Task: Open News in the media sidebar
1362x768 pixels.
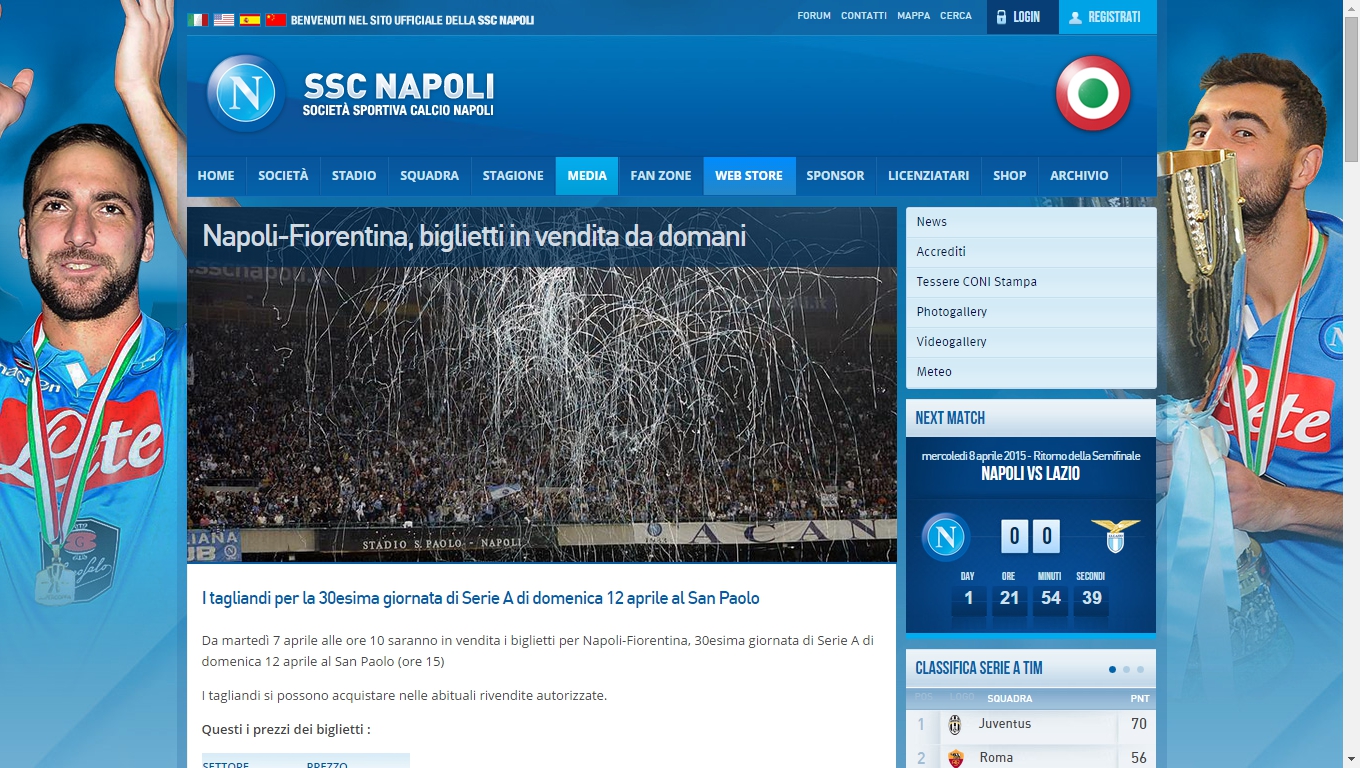Action: pos(1031,222)
